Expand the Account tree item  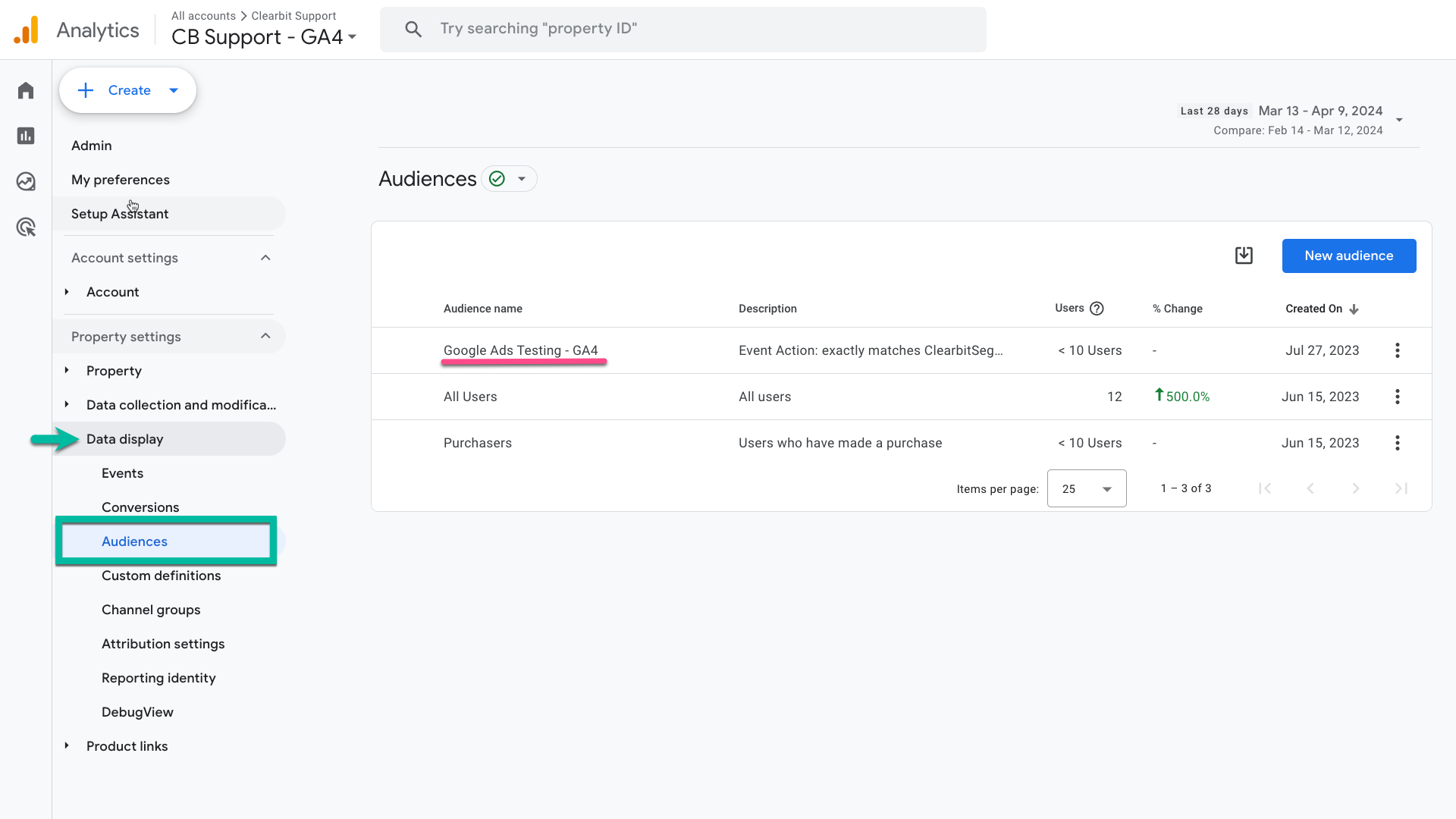[67, 292]
